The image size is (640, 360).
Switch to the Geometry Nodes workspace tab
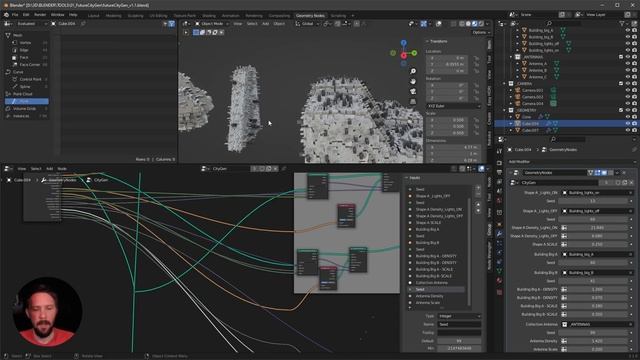pos(310,16)
